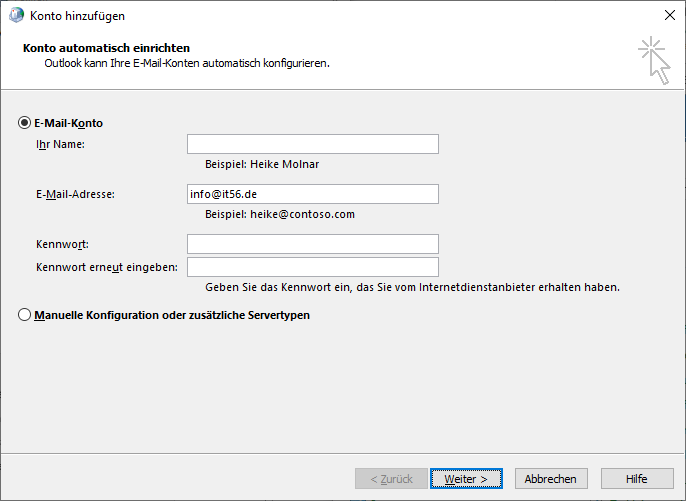Click the E-Mail-Adresse field containing info@it56.de
This screenshot has height=501, width=686.
click(x=313, y=194)
